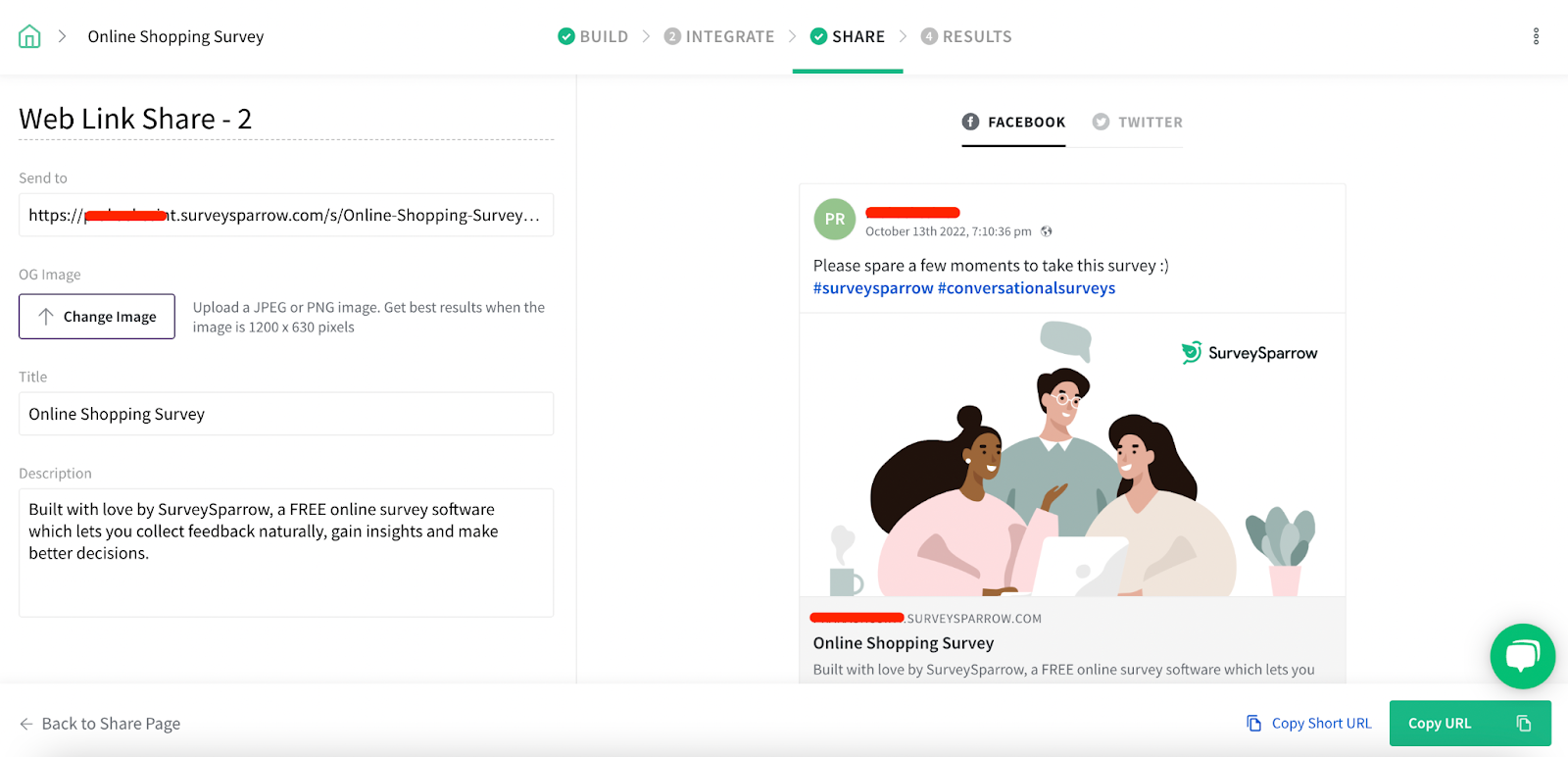Click the Change Image button

(97, 317)
